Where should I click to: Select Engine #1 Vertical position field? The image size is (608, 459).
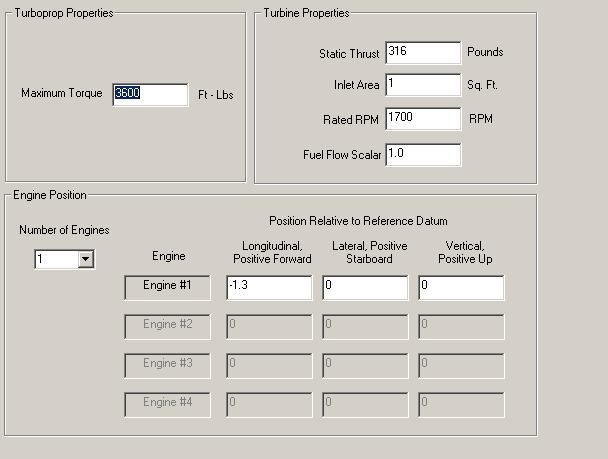461,287
